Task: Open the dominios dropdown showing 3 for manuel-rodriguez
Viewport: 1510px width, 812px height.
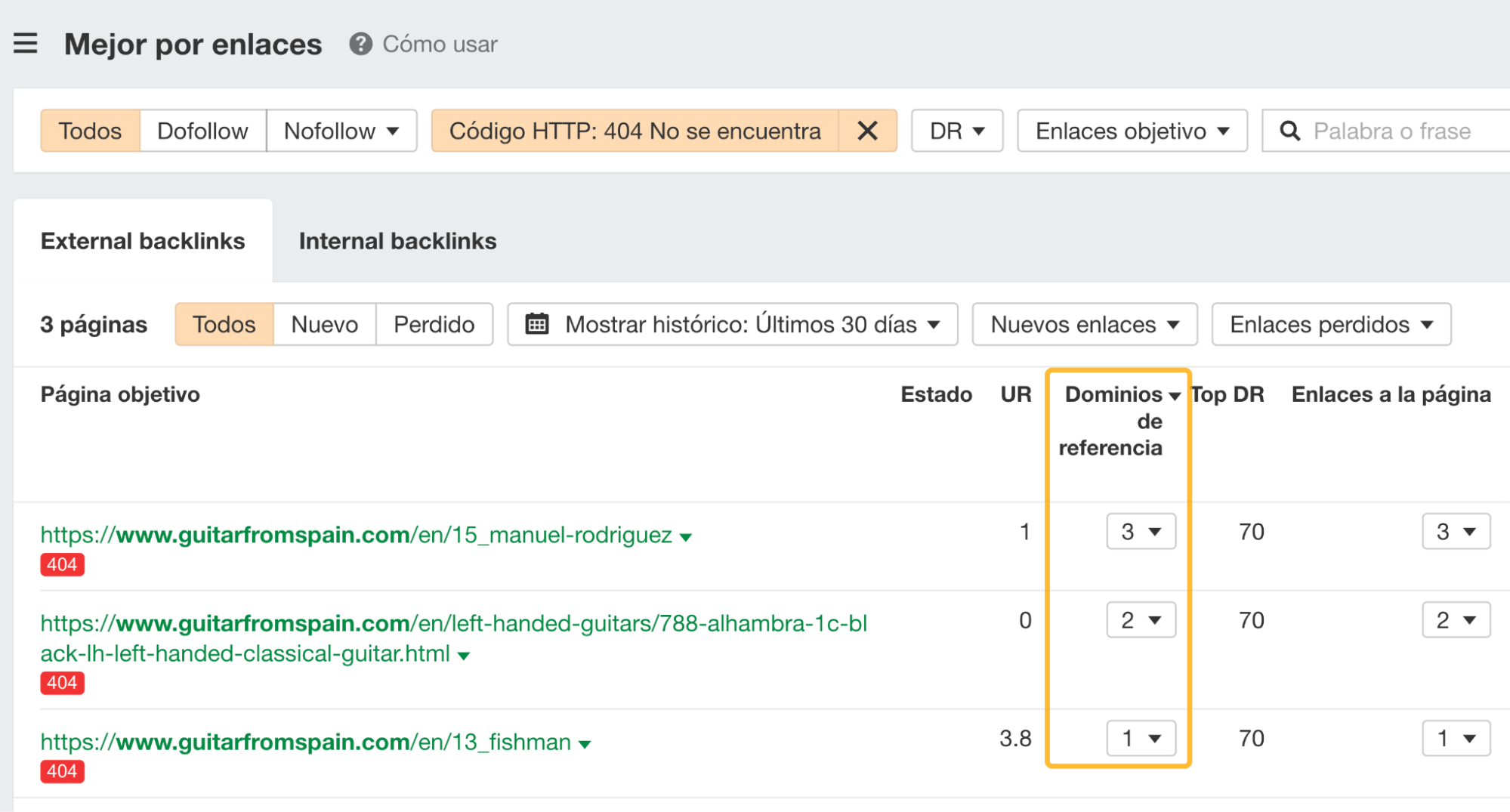Action: 1141,531
